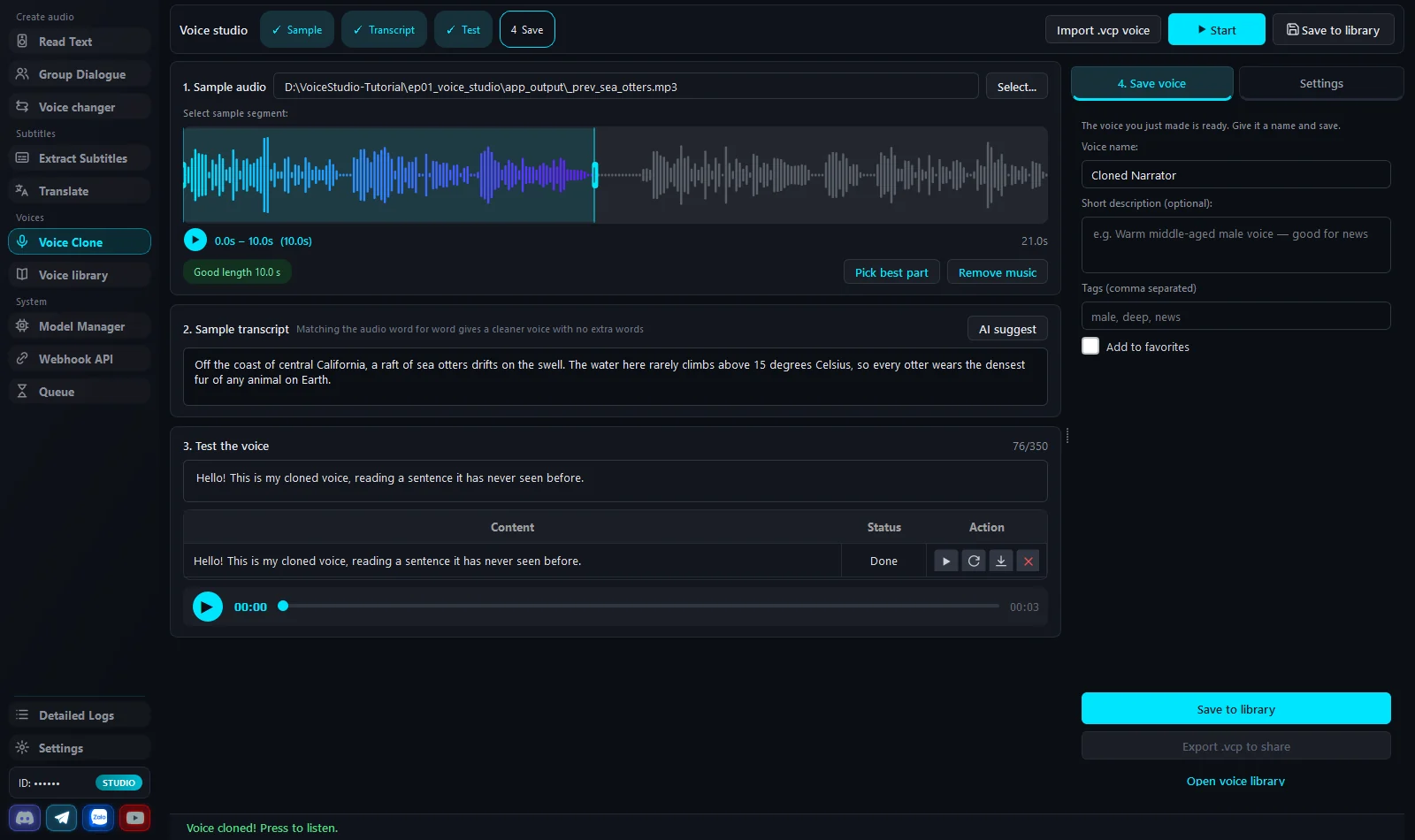Switch to the Sample step
The width and height of the screenshot is (1415, 840).
pyautogui.click(x=297, y=29)
